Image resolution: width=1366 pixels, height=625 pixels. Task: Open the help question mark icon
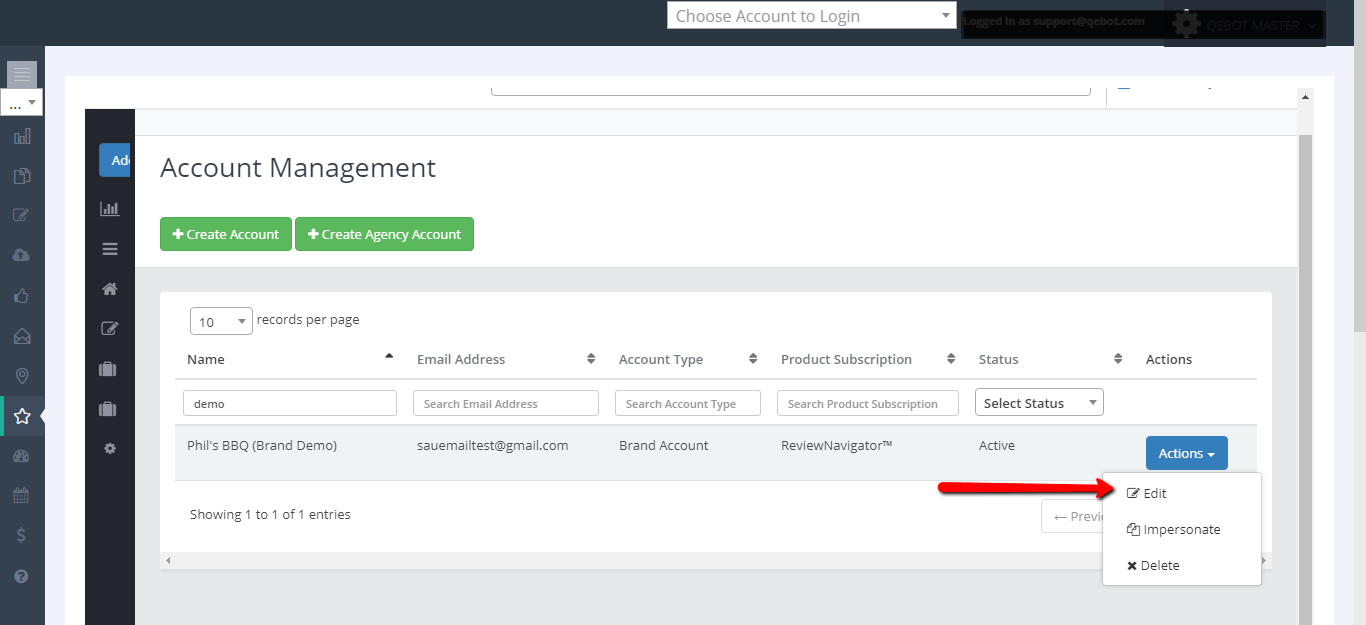pyautogui.click(x=22, y=576)
